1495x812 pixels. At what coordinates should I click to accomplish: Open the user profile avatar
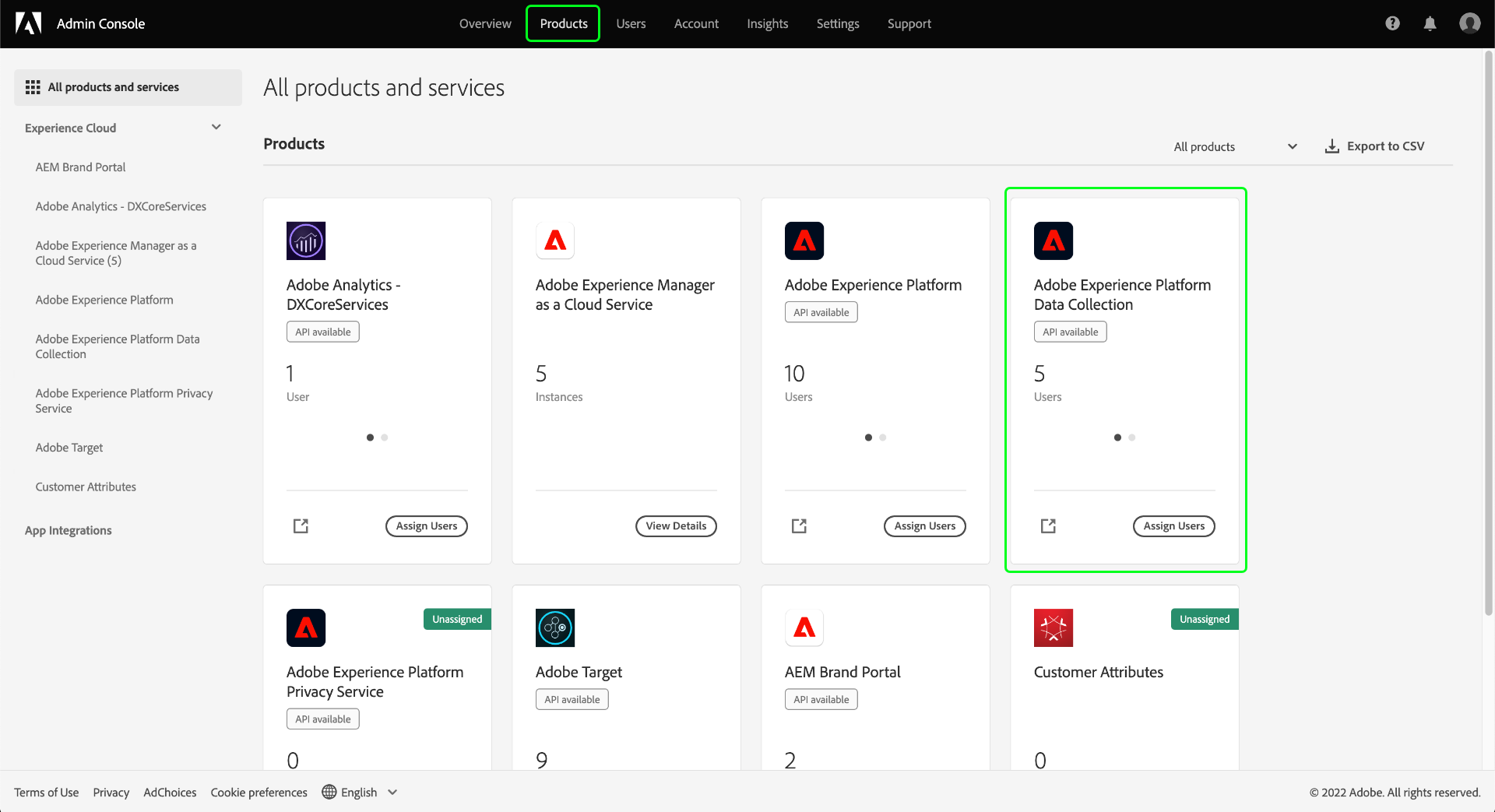1469,23
